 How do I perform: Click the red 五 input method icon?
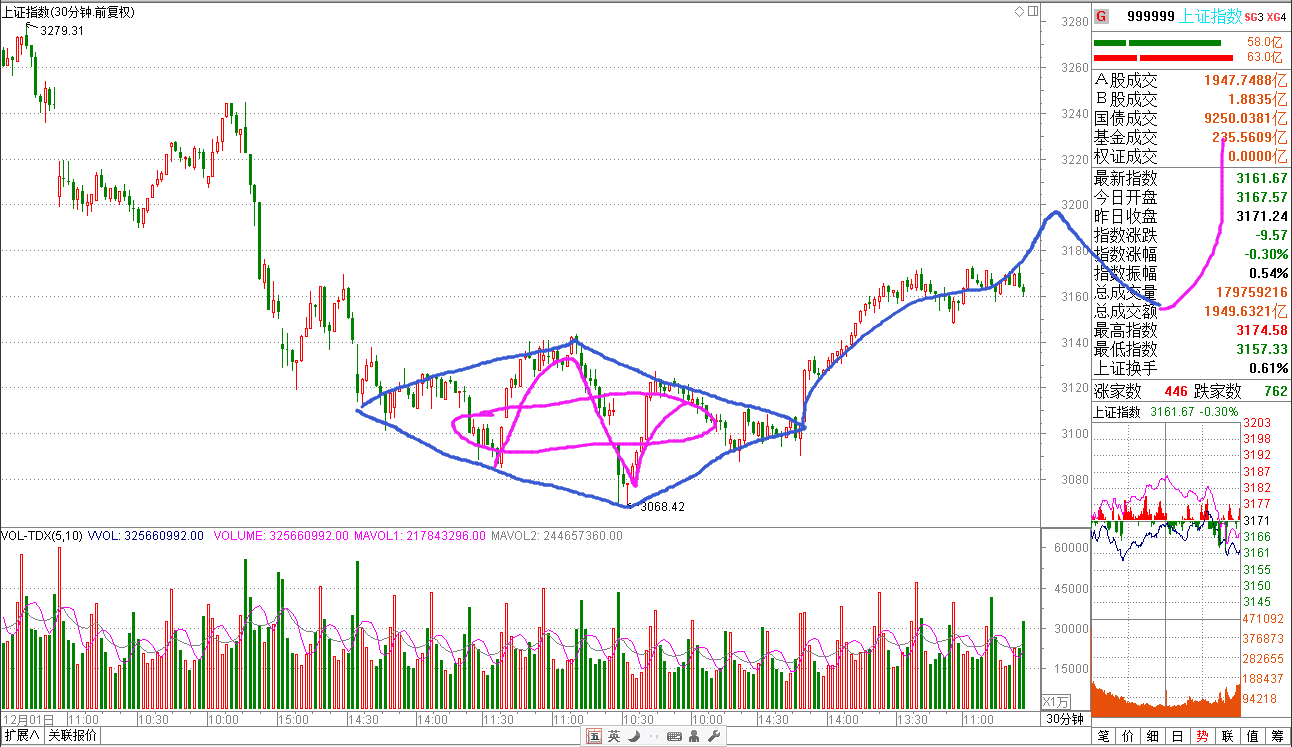tap(594, 737)
